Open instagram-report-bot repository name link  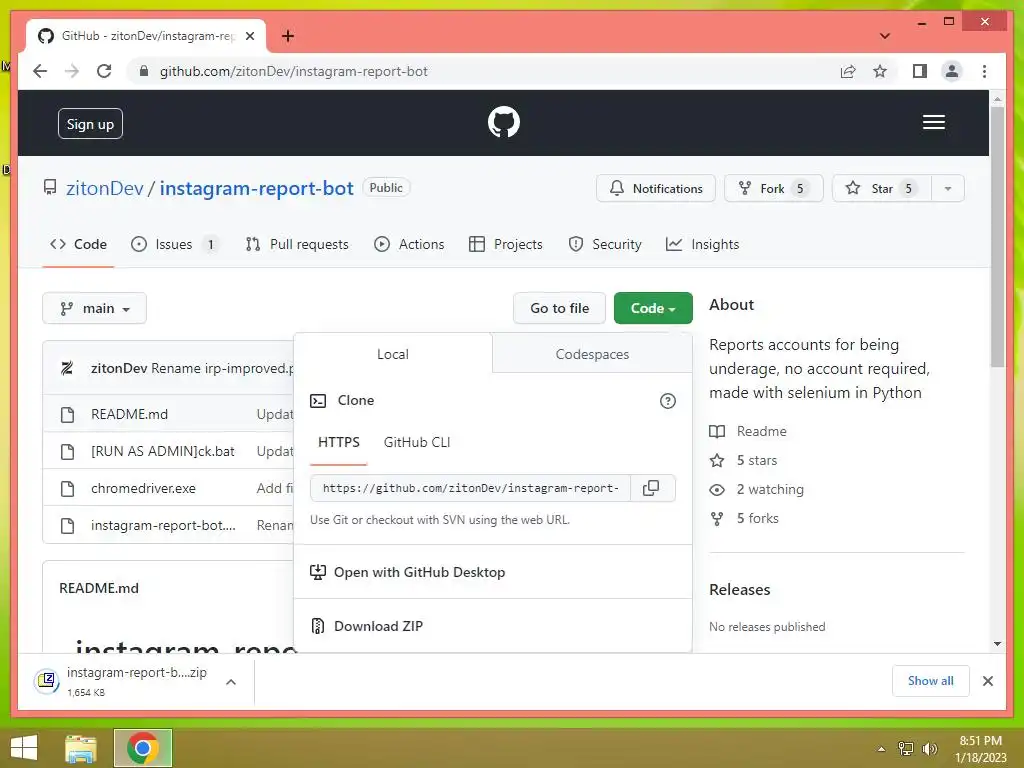[257, 189]
